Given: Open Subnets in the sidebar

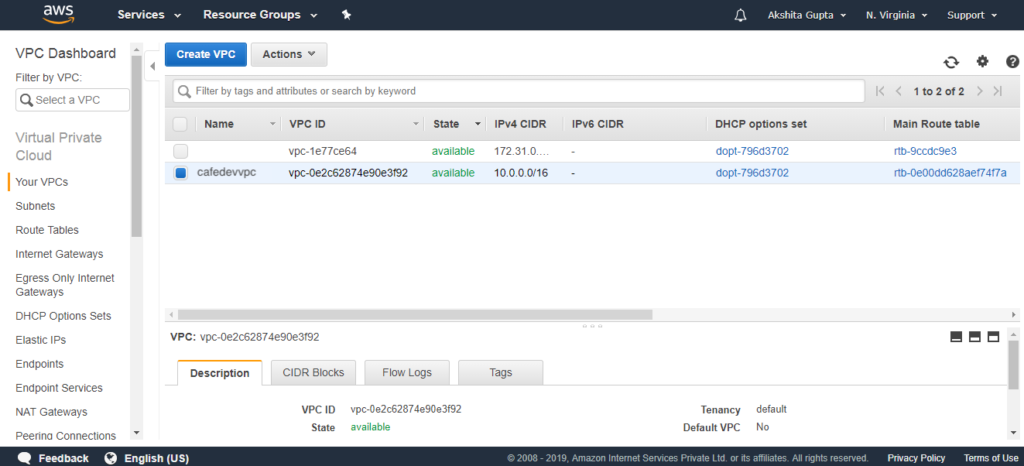Looking at the screenshot, I should (35, 206).
